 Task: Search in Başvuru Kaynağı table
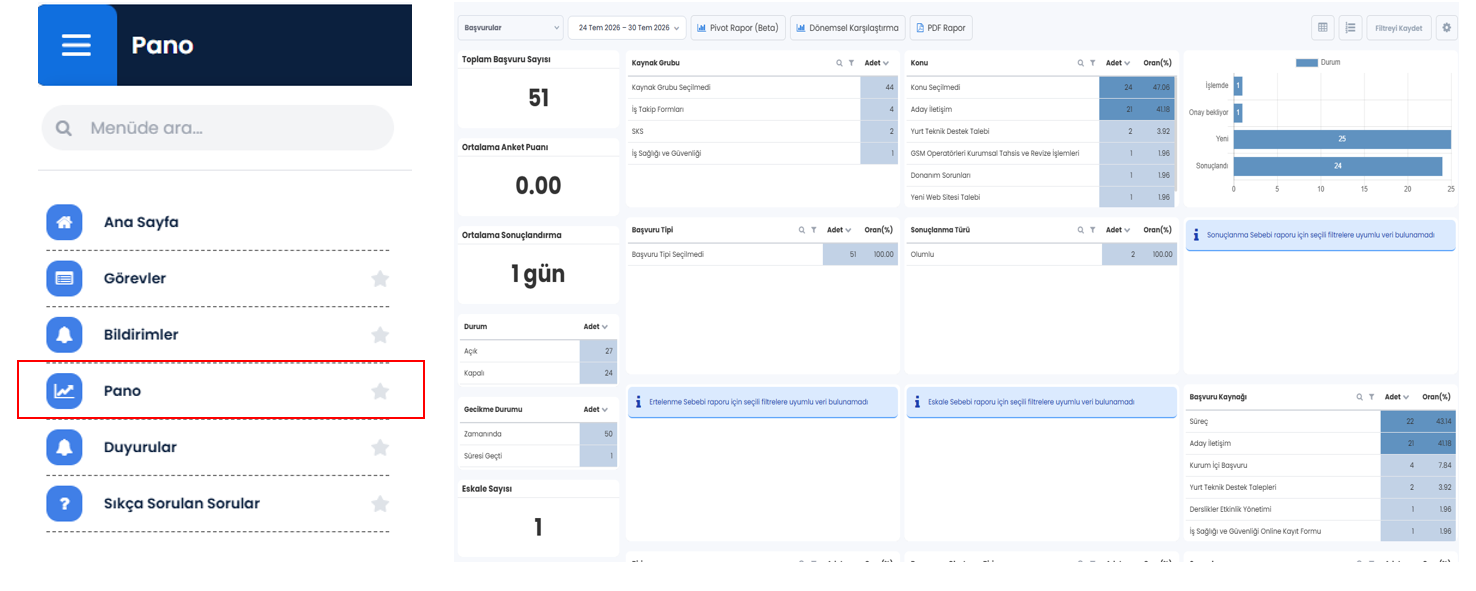pyautogui.click(x=1360, y=397)
